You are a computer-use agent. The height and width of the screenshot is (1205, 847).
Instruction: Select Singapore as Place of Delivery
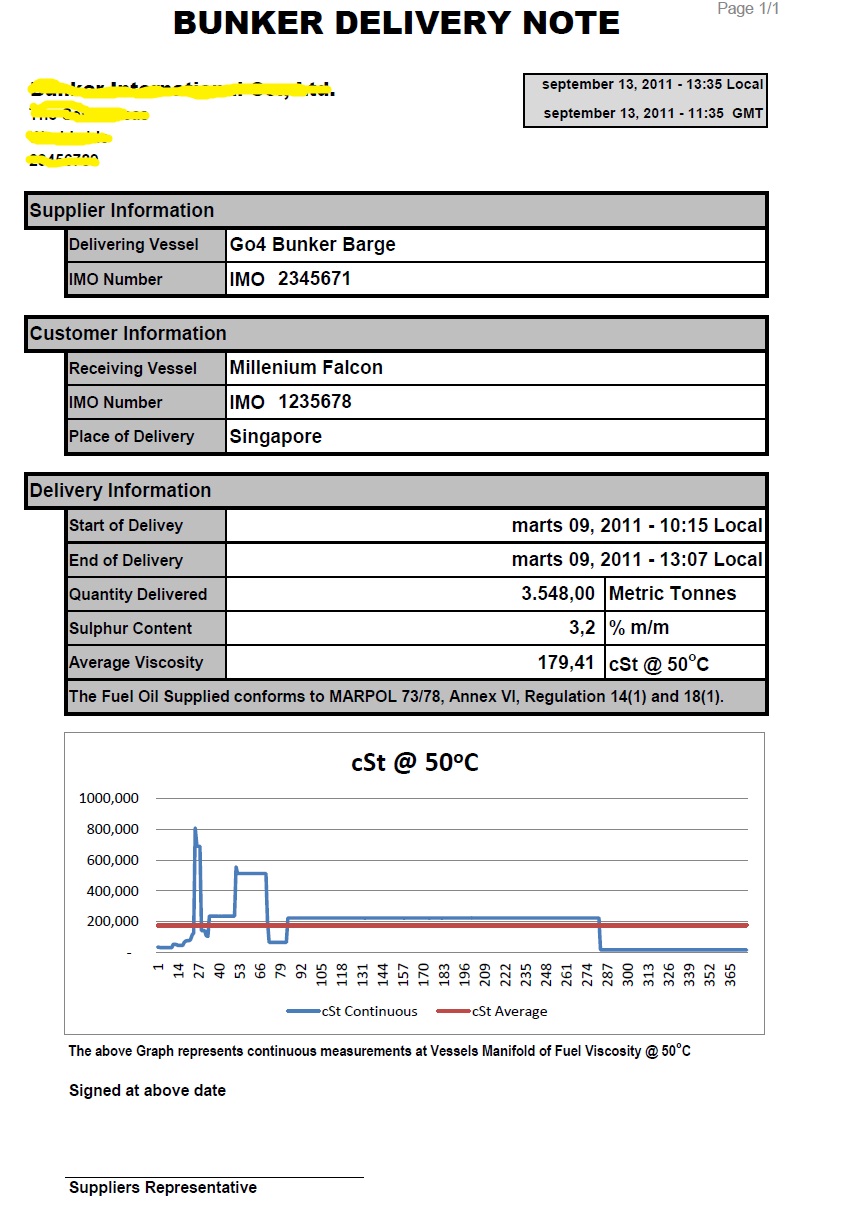tap(275, 436)
